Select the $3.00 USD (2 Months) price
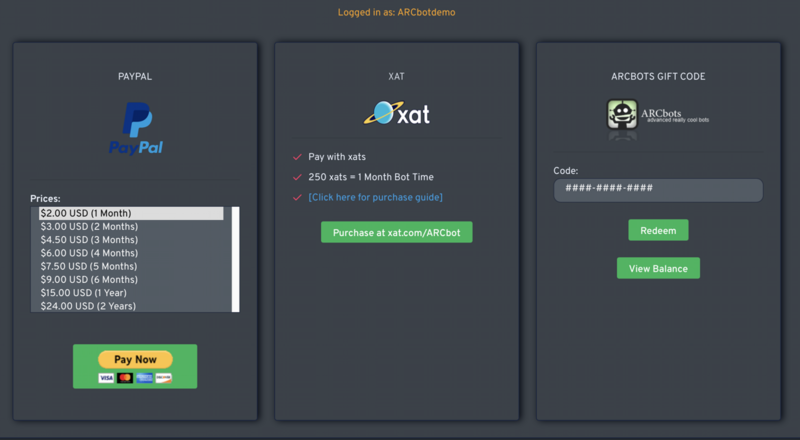 pos(131,227)
